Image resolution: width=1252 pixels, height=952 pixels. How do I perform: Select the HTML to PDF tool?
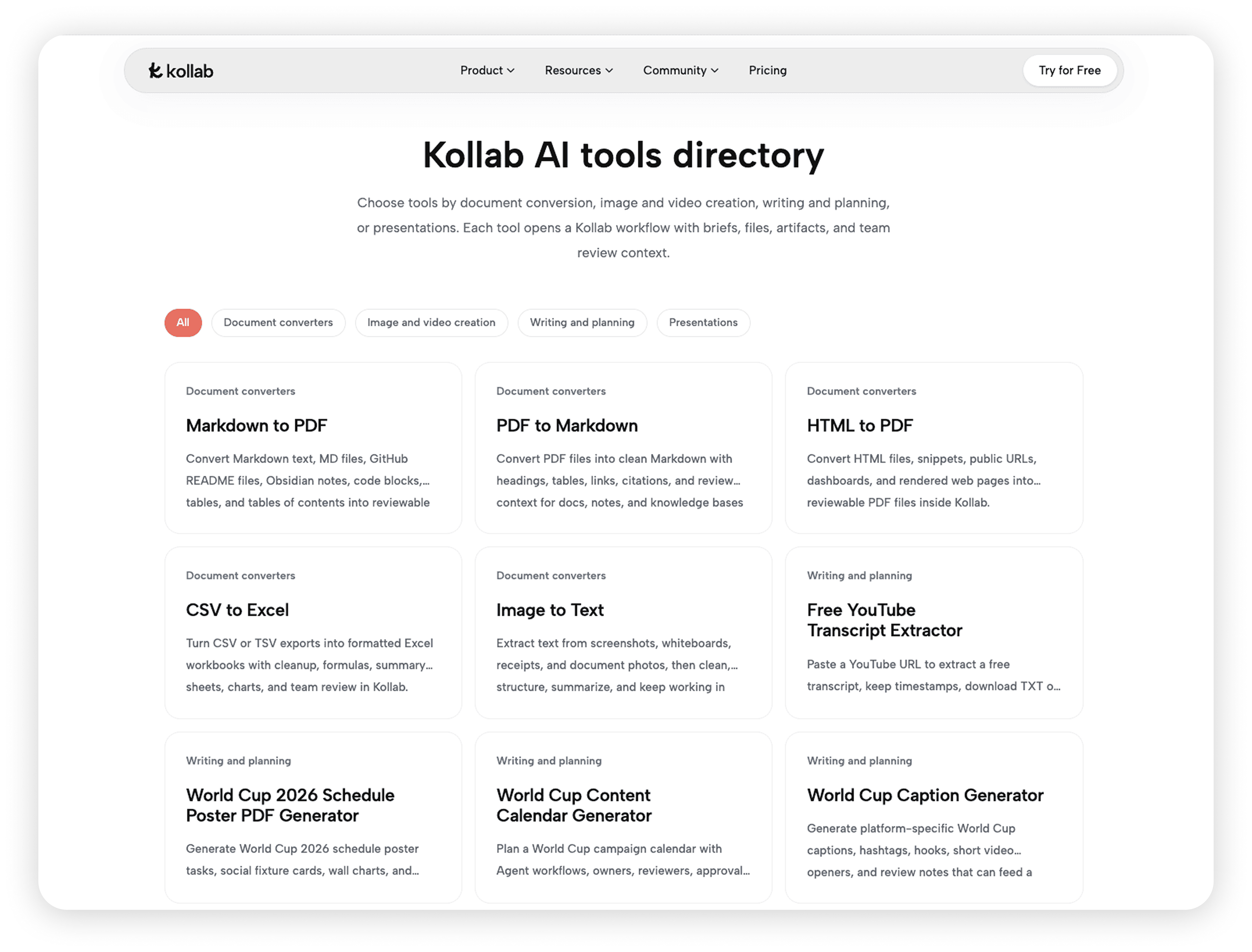pyautogui.click(x=934, y=448)
